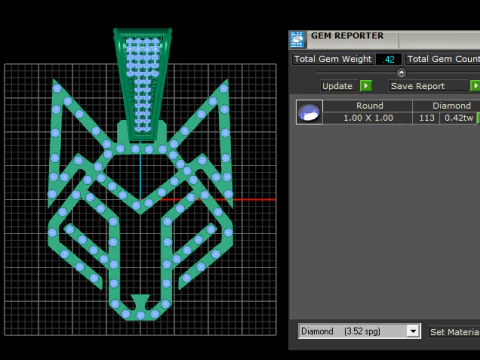This screenshot has width=480, height=360.
Task: Click the Gem Reporter panel icon
Action: pos(297,39)
